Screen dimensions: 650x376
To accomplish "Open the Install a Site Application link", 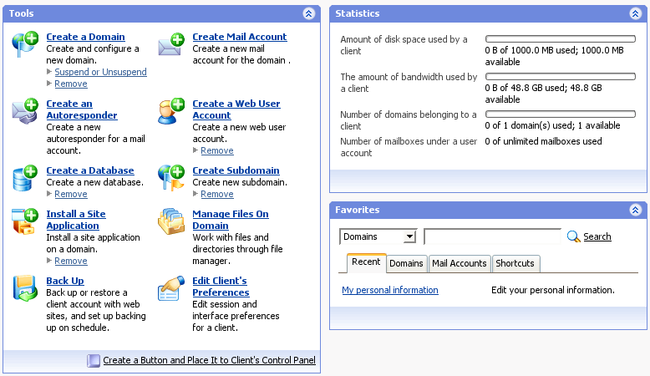I will 76,220.
